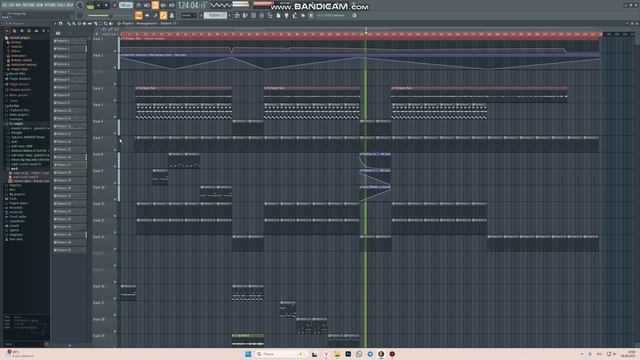Click the Arrangement breadcrumb in playlist title
Image resolution: width=640 pixels, height=360 pixels.
click(146, 23)
